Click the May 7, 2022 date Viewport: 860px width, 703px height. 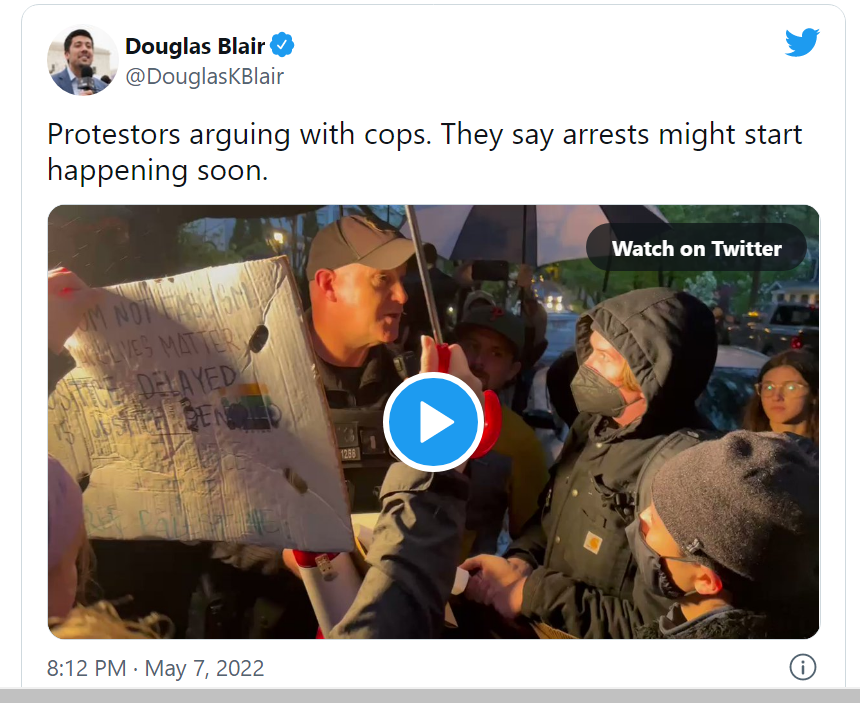point(204,668)
